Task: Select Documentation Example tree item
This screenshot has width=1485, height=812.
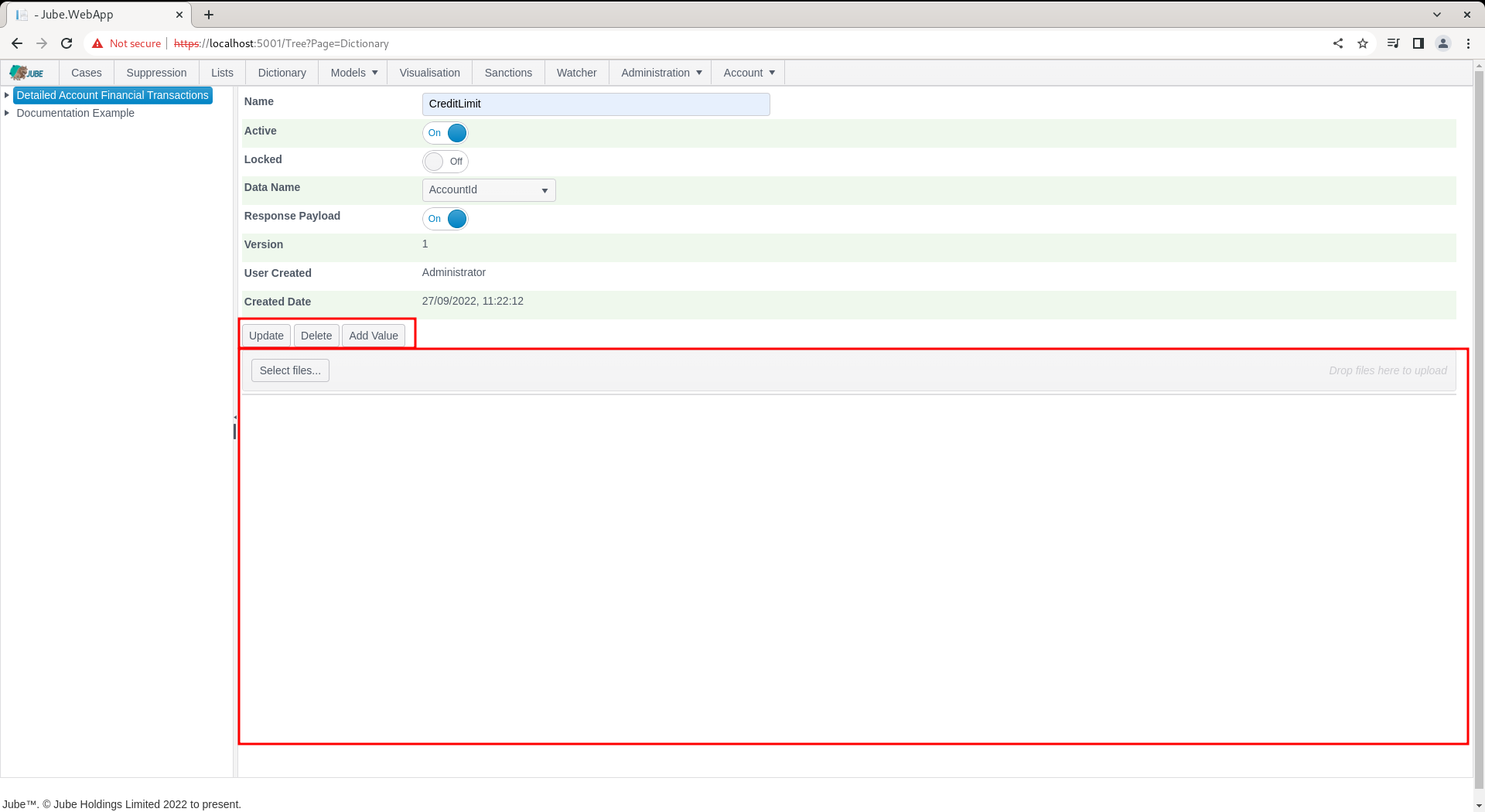Action: click(x=76, y=113)
